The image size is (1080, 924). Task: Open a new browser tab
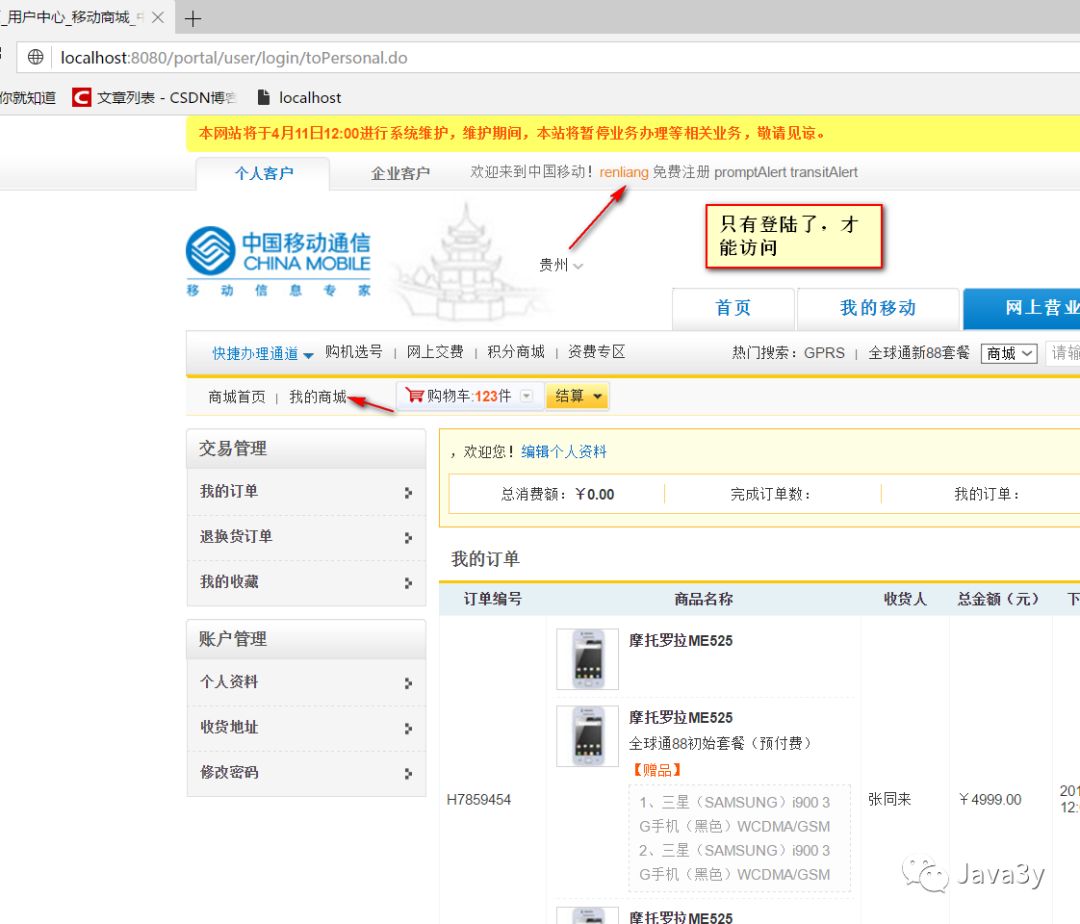point(193,19)
